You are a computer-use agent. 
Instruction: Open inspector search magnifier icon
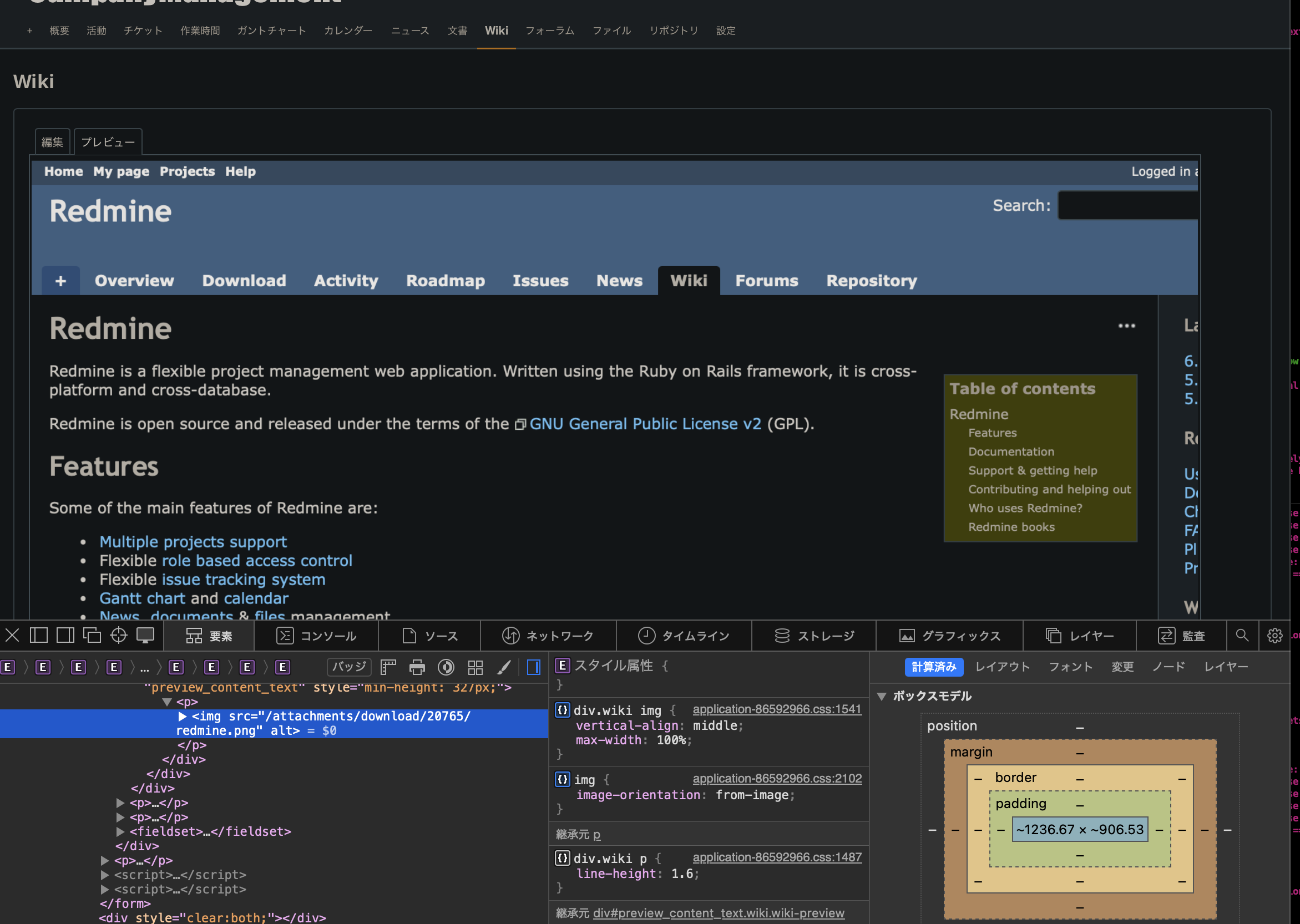pos(1242,636)
